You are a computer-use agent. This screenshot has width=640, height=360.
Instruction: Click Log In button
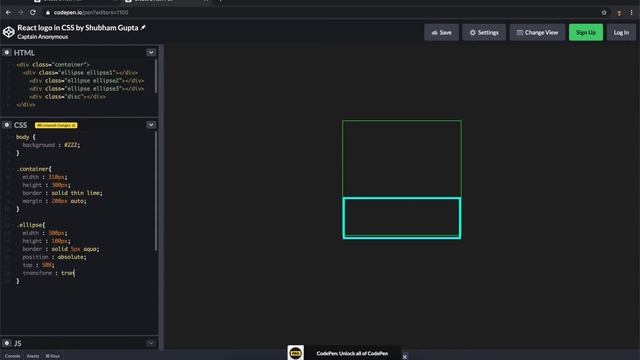[621, 32]
